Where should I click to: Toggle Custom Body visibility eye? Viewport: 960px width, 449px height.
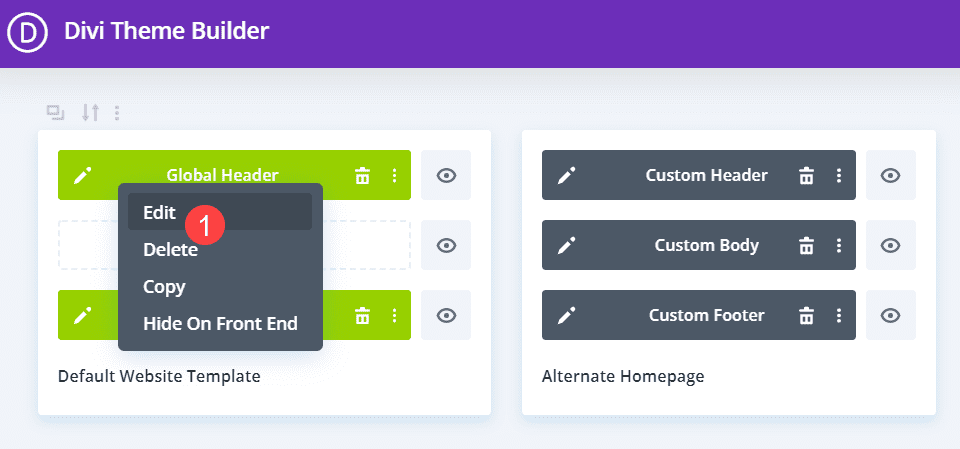click(890, 246)
